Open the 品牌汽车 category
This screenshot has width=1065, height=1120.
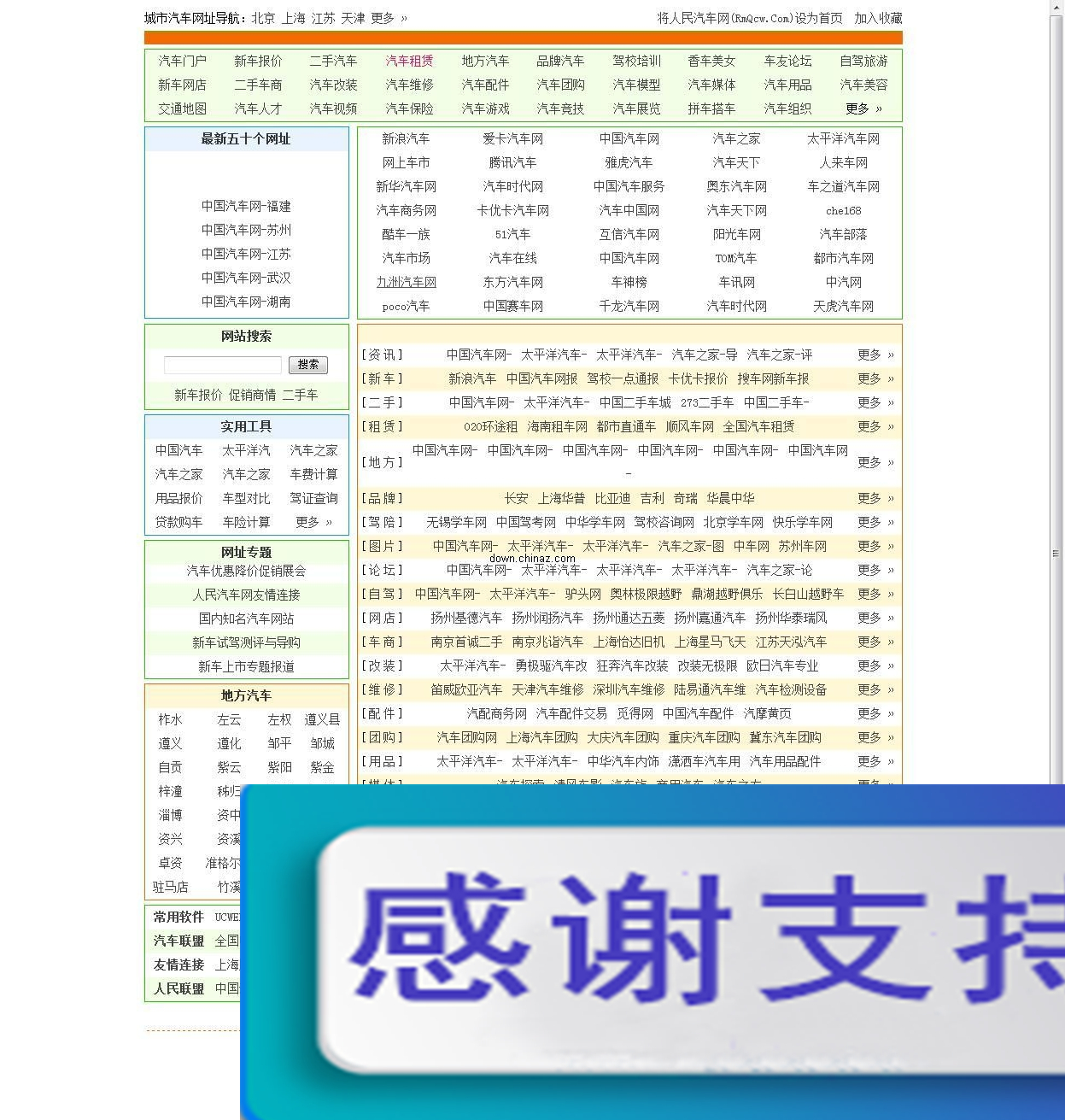point(560,61)
